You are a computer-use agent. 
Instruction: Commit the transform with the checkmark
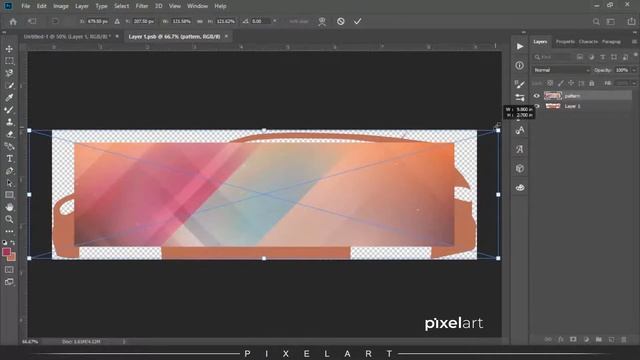(358, 21)
